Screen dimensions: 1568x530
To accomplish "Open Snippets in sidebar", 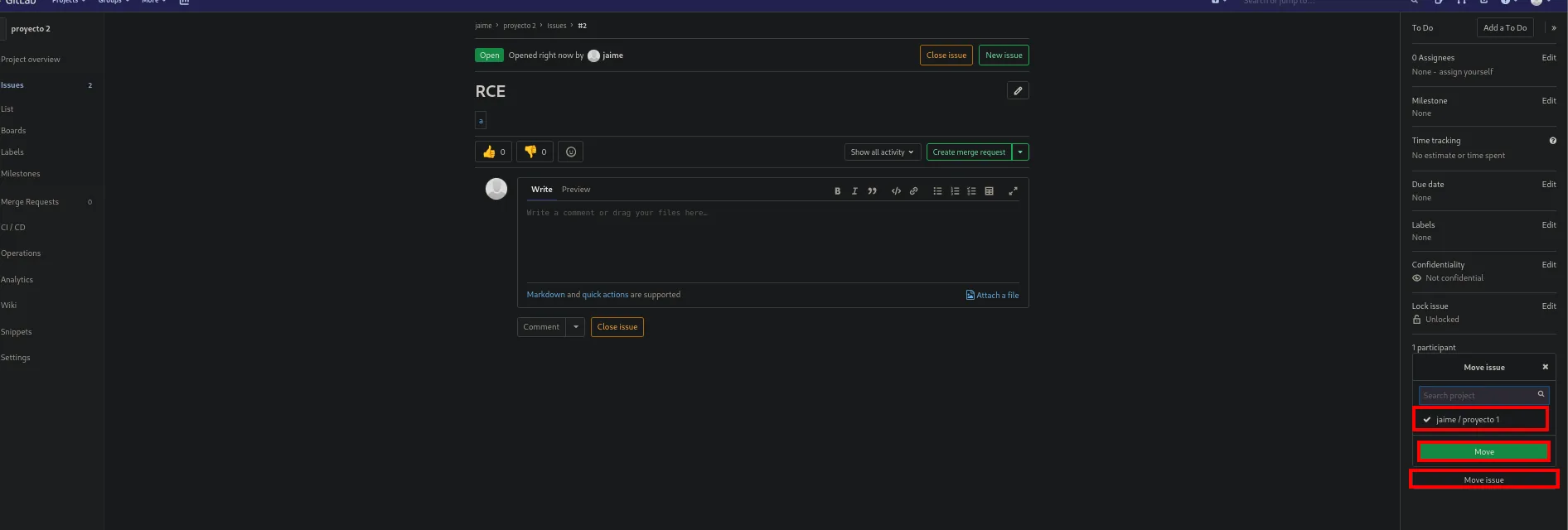I will [x=17, y=332].
